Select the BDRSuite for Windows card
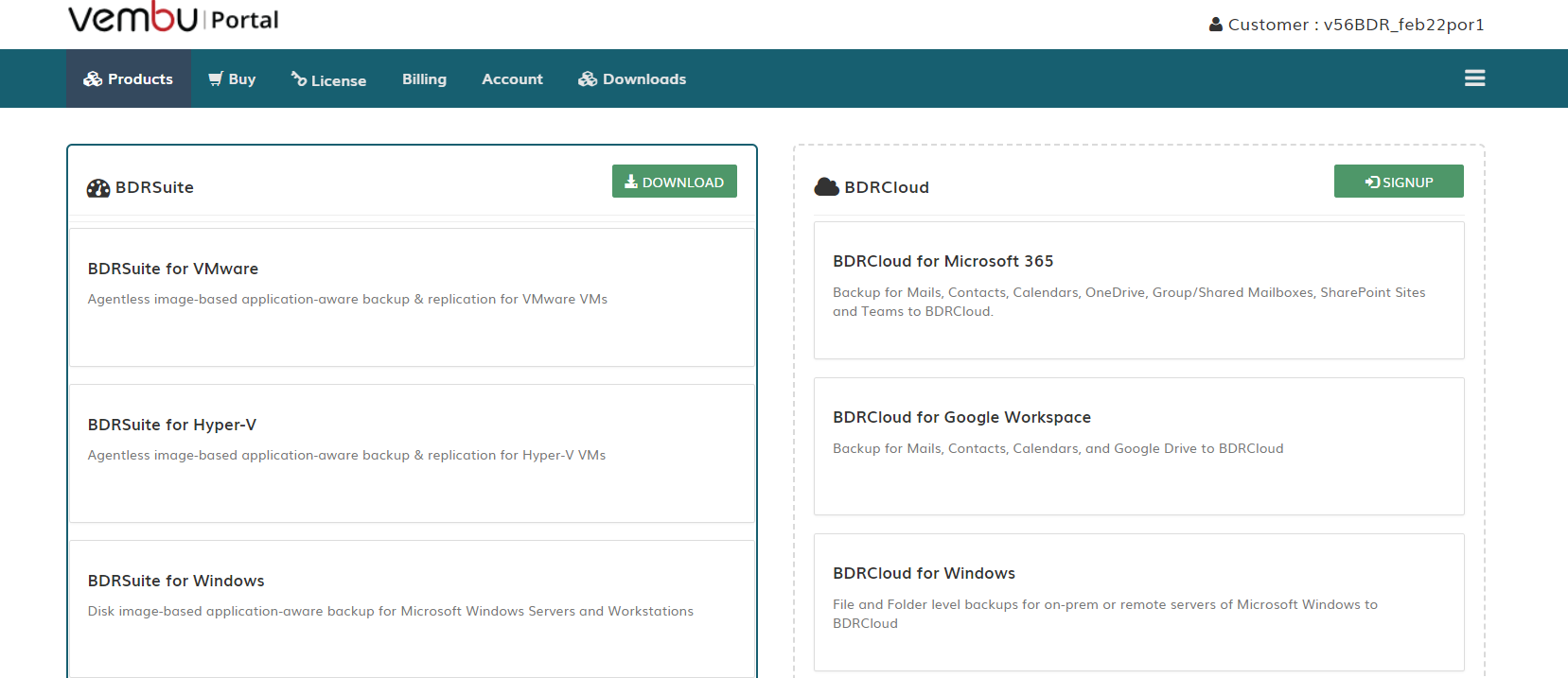This screenshot has height=678, width=1568. [x=412, y=609]
